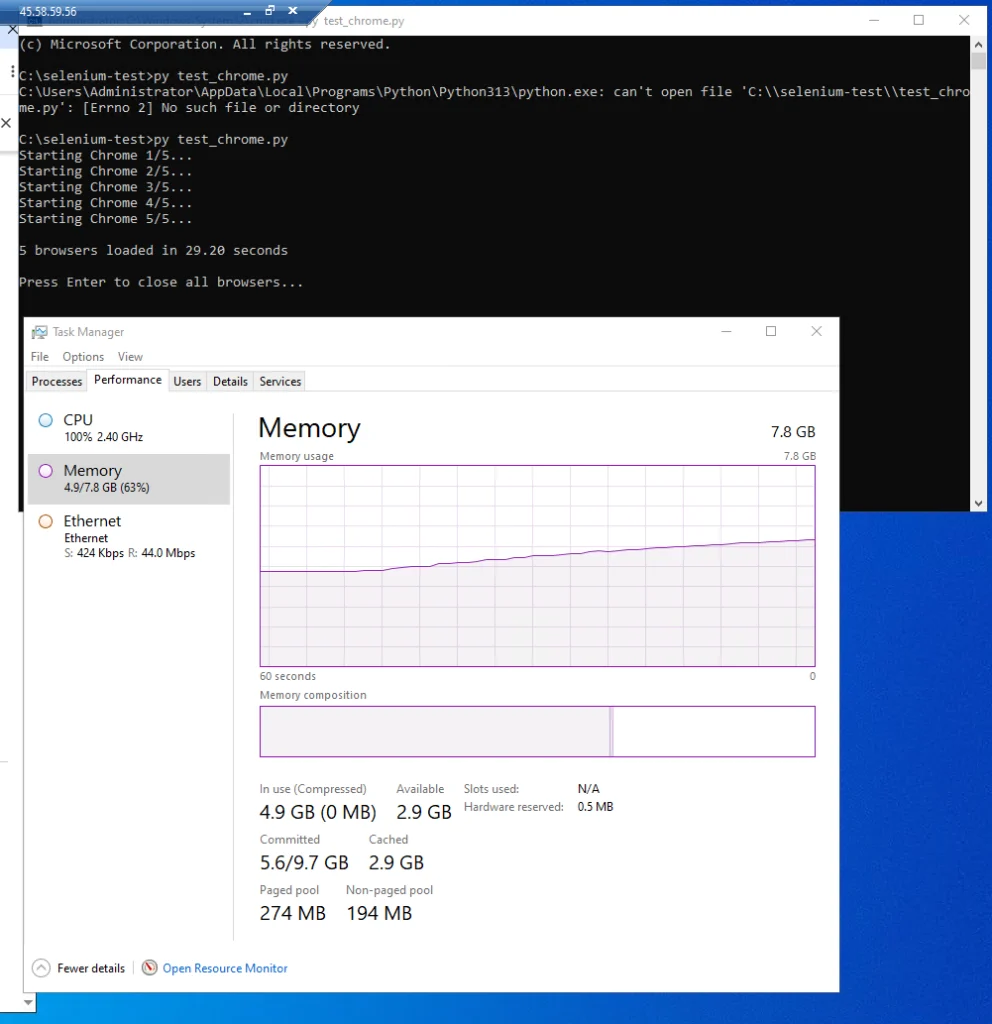Click the Resource Monitor gauge icon
Screen dimensions: 992x1024
pyautogui.click(x=150, y=968)
